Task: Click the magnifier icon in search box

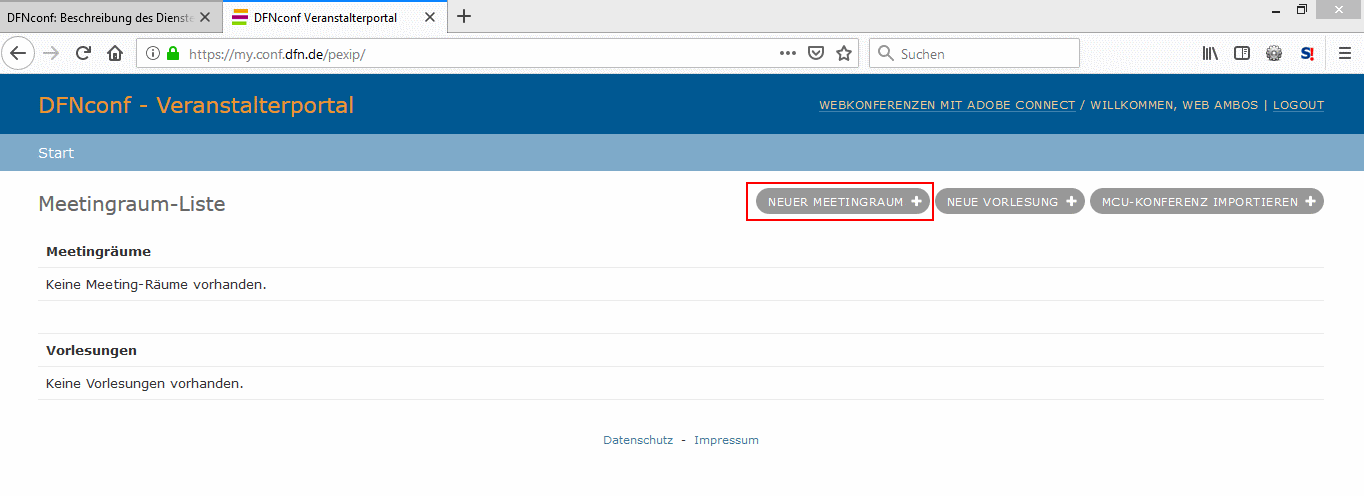Action: pyautogui.click(x=885, y=54)
